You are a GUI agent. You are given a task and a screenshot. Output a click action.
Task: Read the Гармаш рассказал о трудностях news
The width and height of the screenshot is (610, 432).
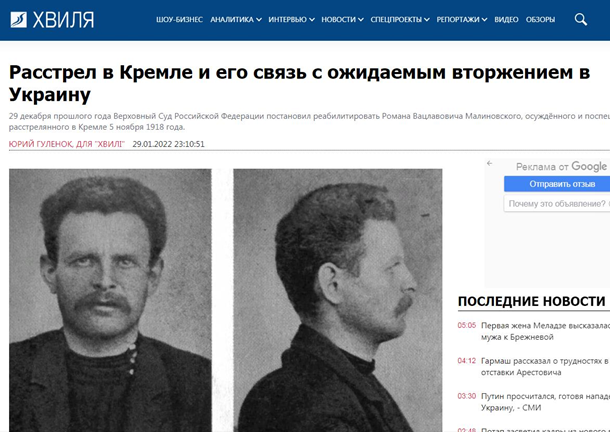[545, 367]
